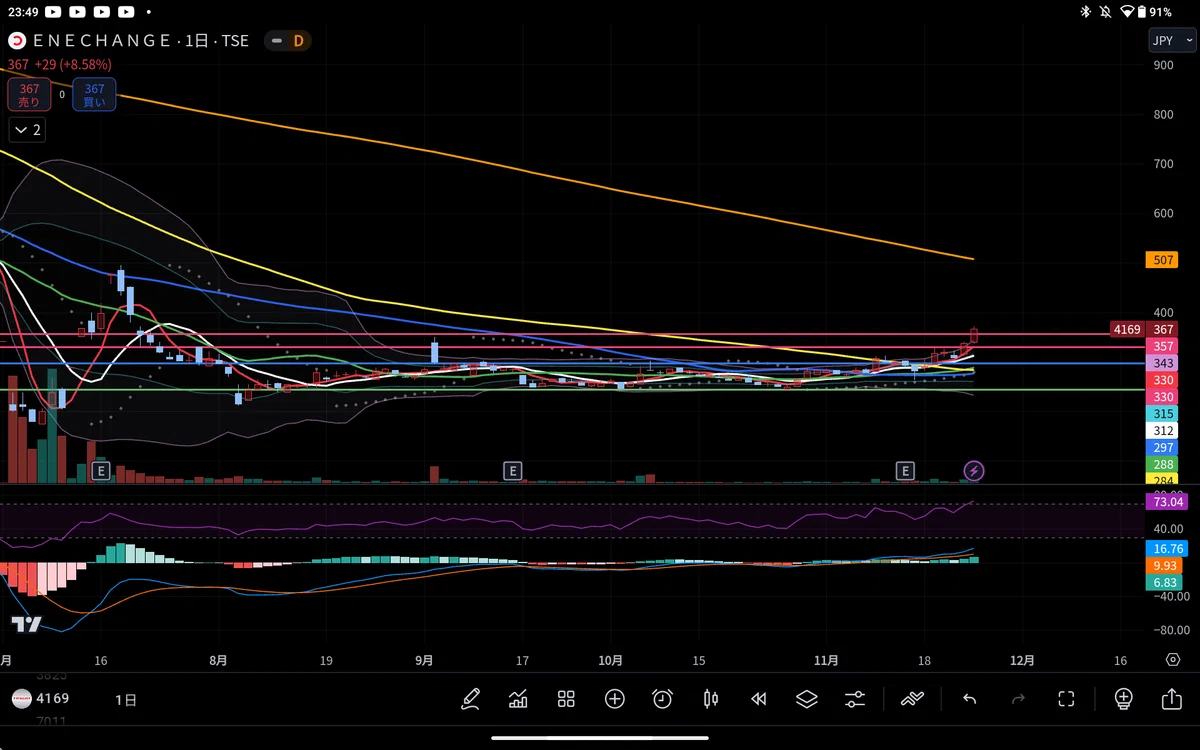Image resolution: width=1200 pixels, height=750 pixels.
Task: Open the layout grid icon
Action: [x=566, y=699]
